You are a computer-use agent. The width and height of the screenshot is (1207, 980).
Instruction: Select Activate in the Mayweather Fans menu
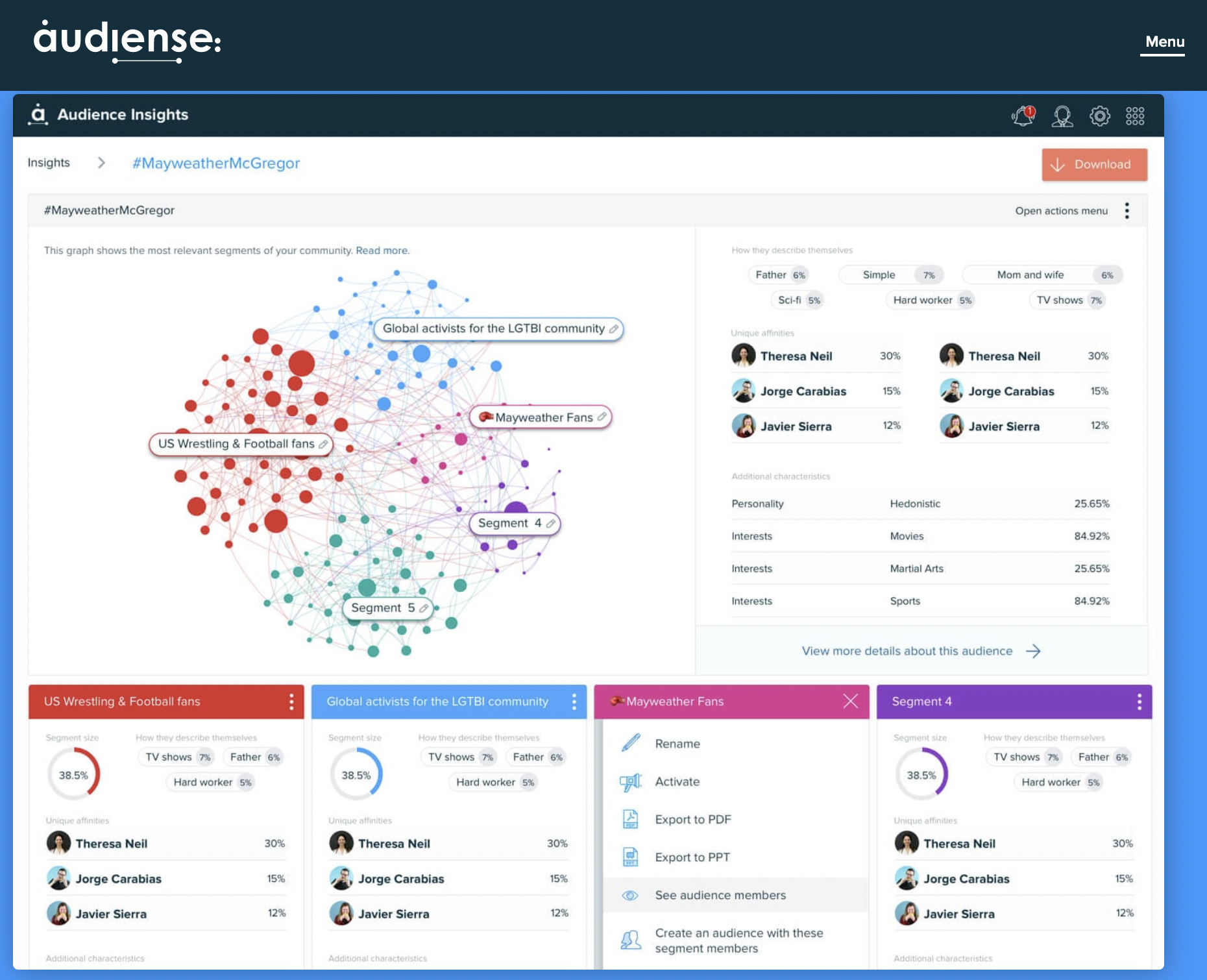736,781
